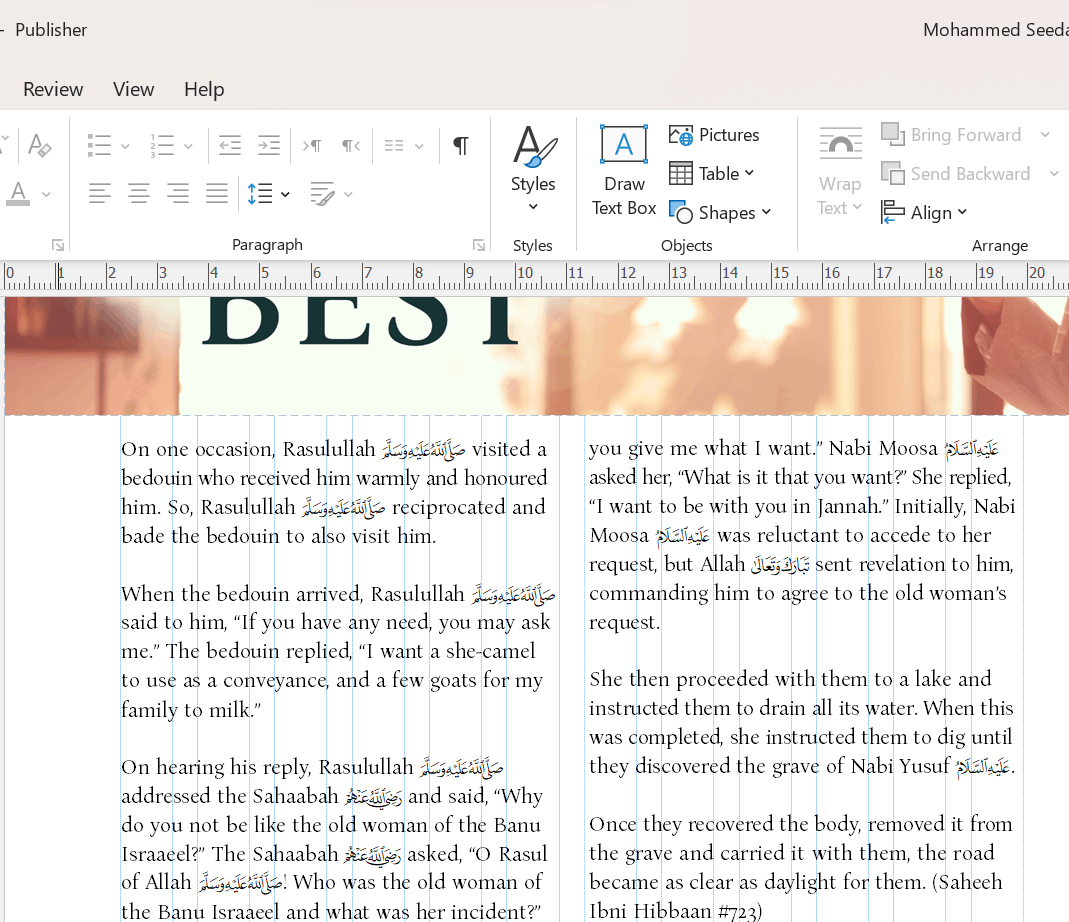The width and height of the screenshot is (1069, 922).
Task: Open the numbering dropdown arrow
Action: tap(188, 146)
